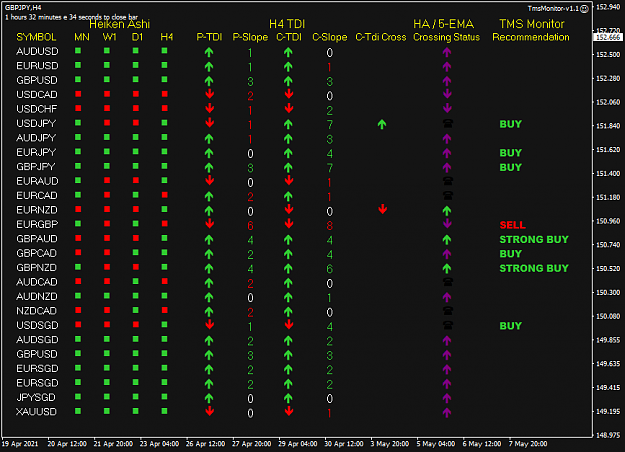Click the 3 May 20:00 date axis label

pyautogui.click(x=389, y=444)
